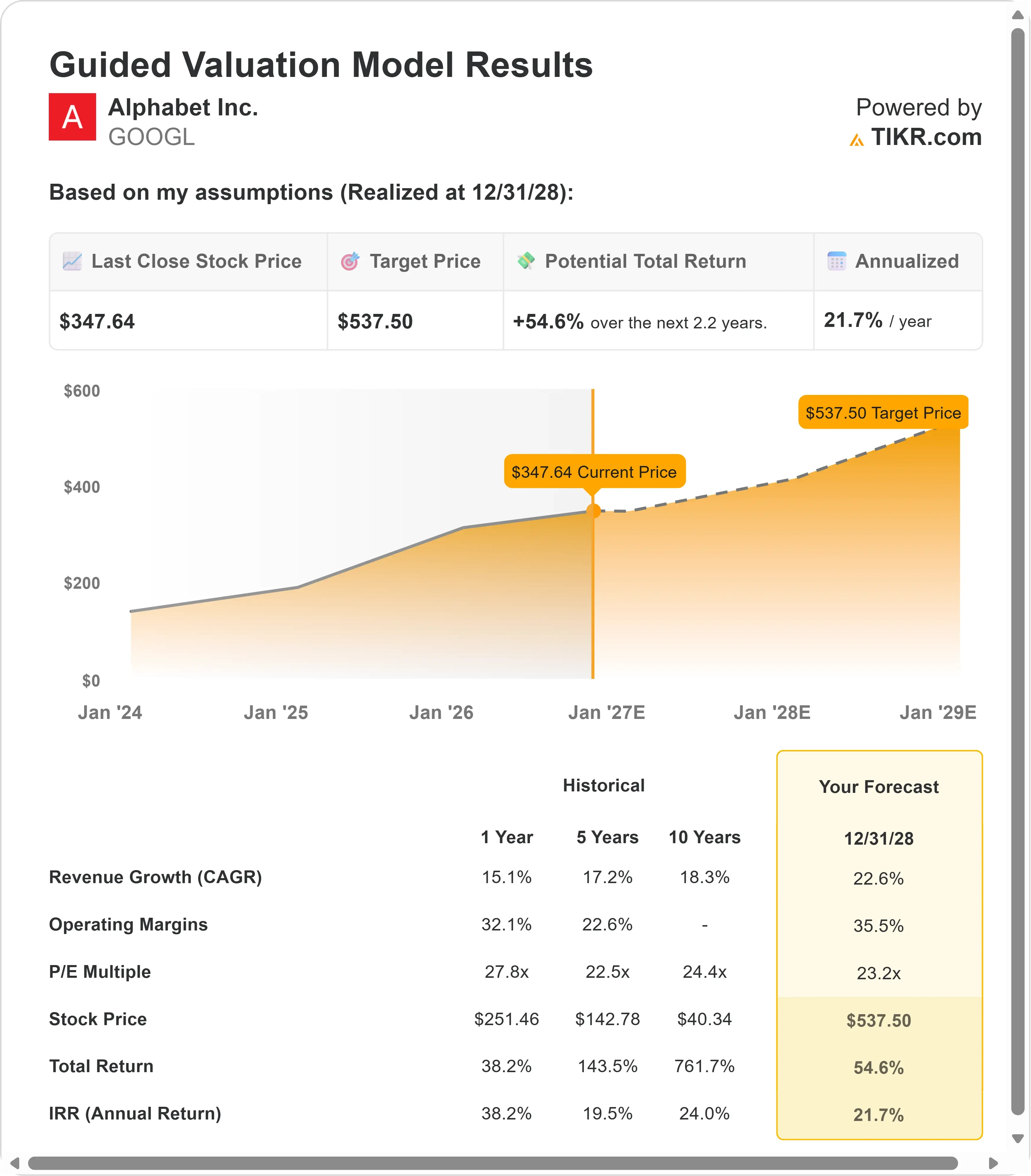This screenshot has width=1031, height=1176.
Task: Click the Jan '29E x-axis label
Action: 938,712
